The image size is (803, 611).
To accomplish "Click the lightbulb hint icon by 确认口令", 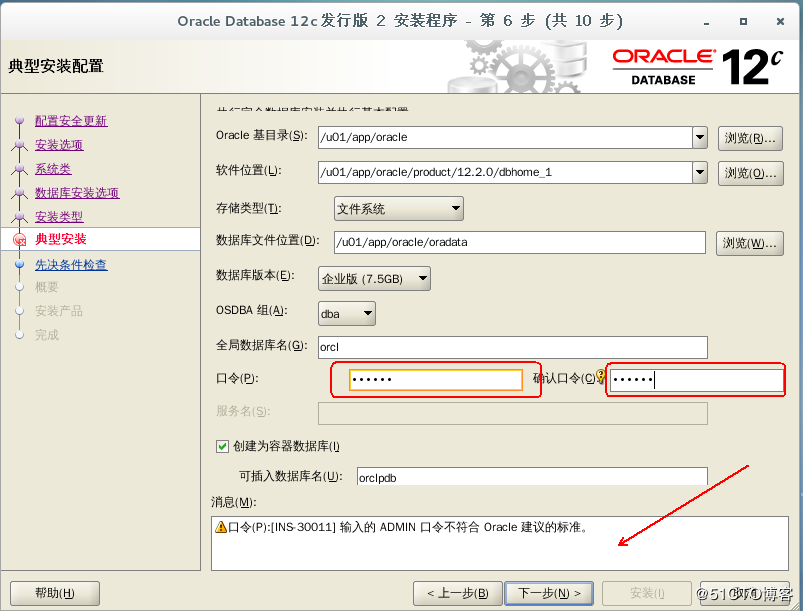I will pos(601,377).
